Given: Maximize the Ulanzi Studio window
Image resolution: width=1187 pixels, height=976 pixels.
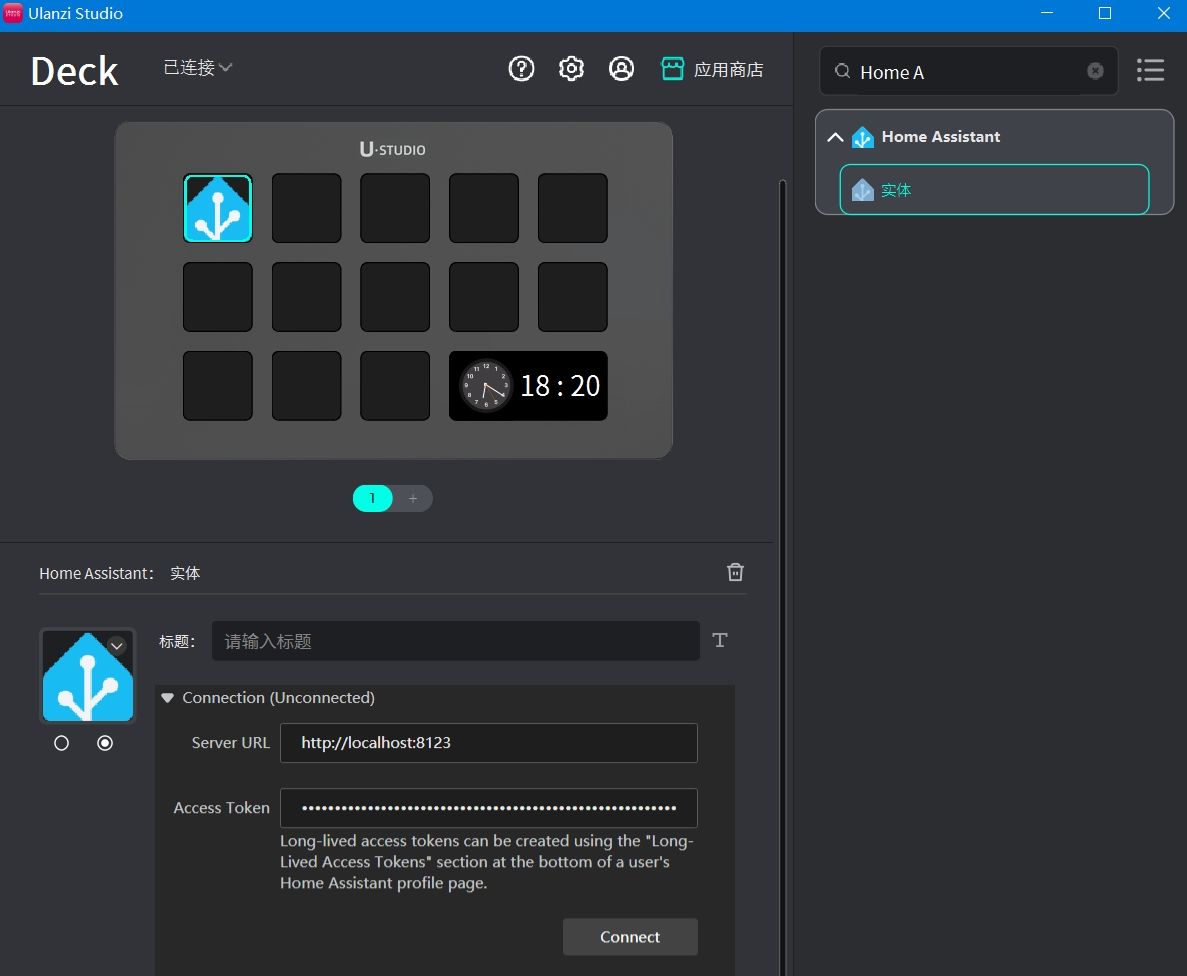Looking at the screenshot, I should coord(1104,13).
